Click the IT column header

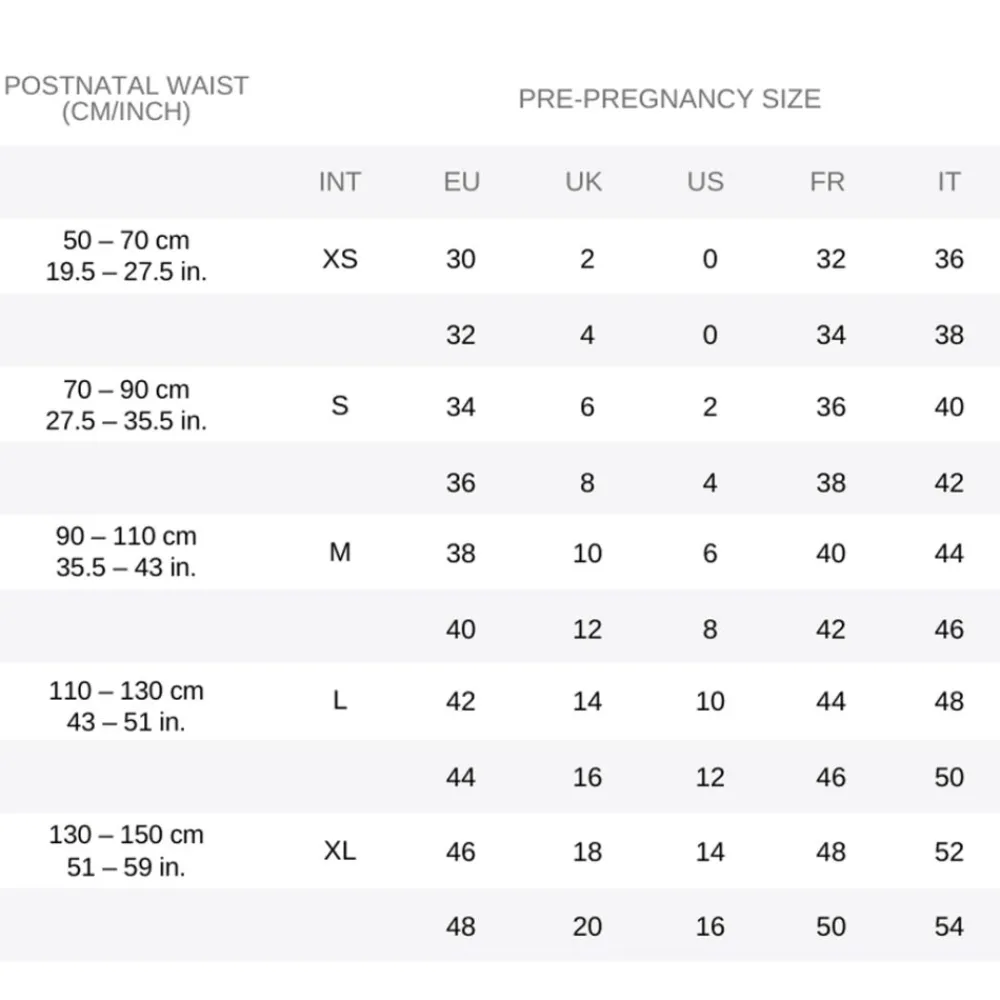point(948,182)
